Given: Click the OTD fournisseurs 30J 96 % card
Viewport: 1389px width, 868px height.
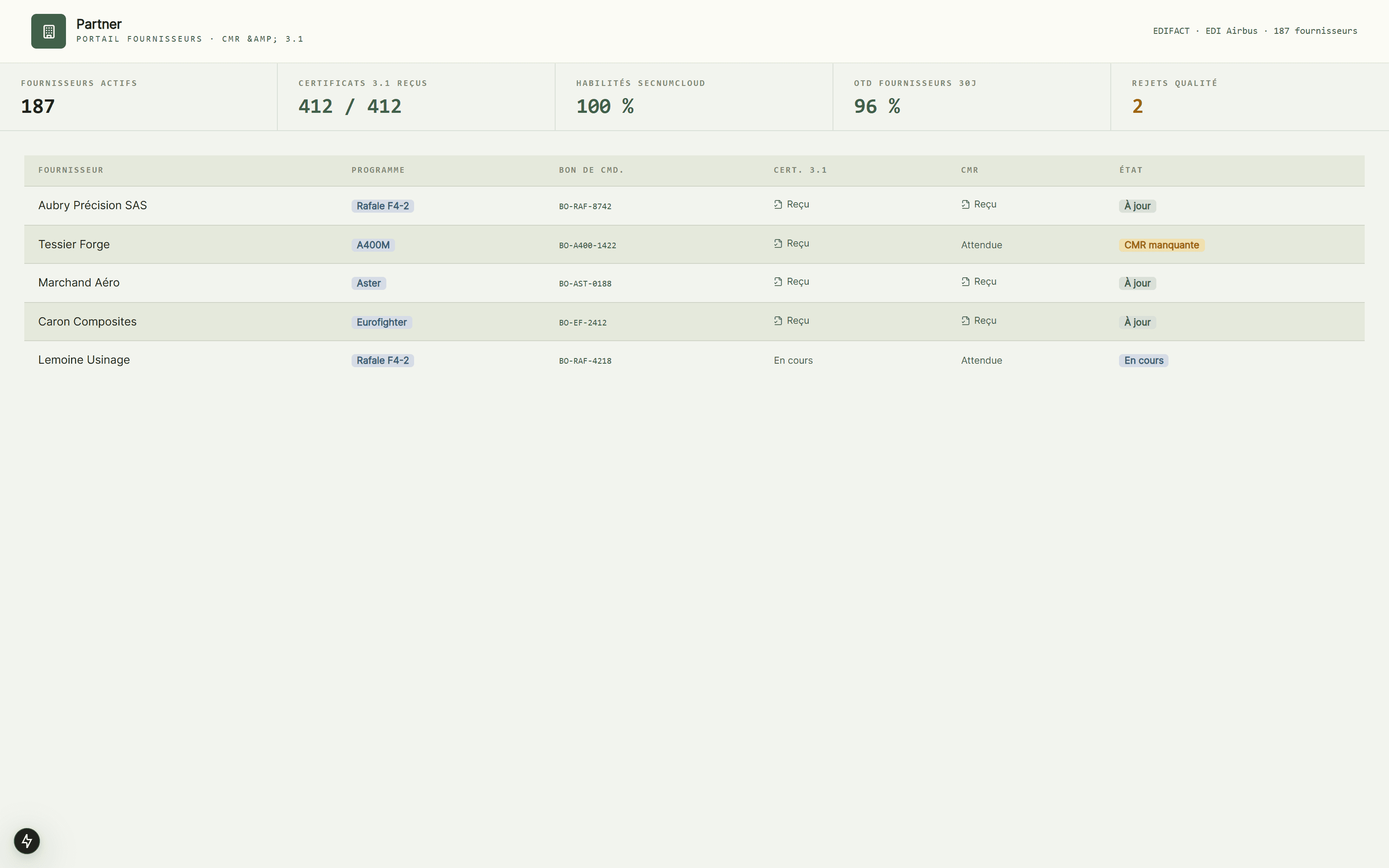Looking at the screenshot, I should [972, 97].
